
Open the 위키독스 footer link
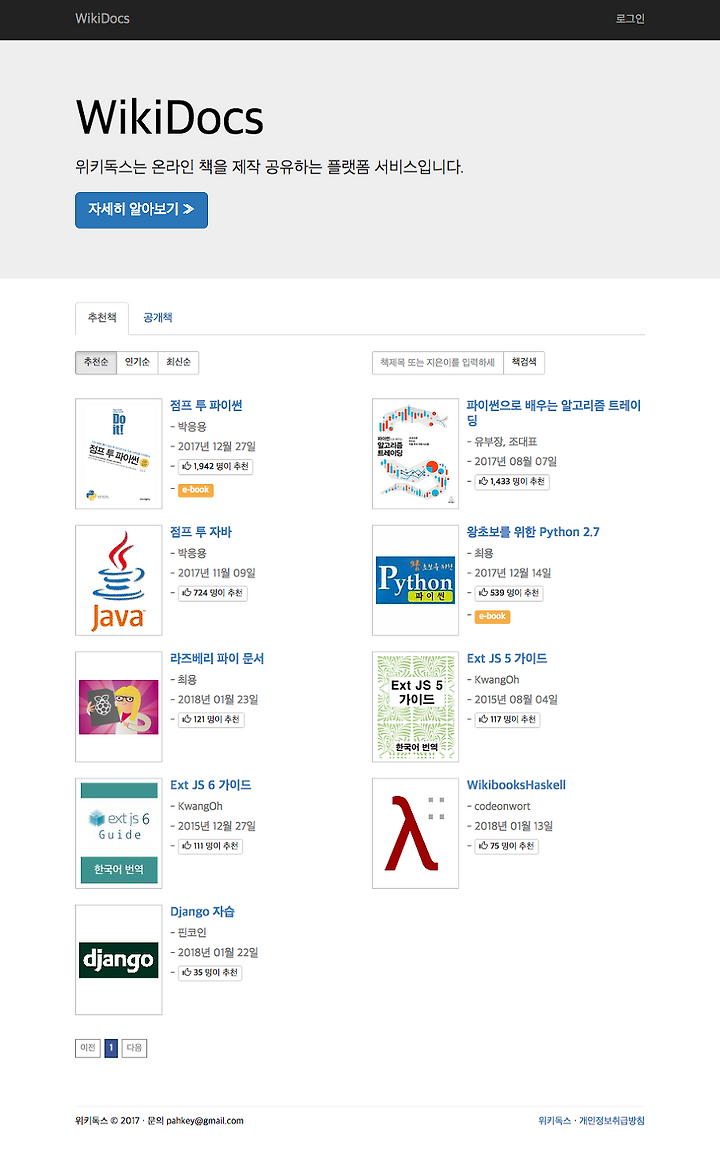click(554, 1121)
